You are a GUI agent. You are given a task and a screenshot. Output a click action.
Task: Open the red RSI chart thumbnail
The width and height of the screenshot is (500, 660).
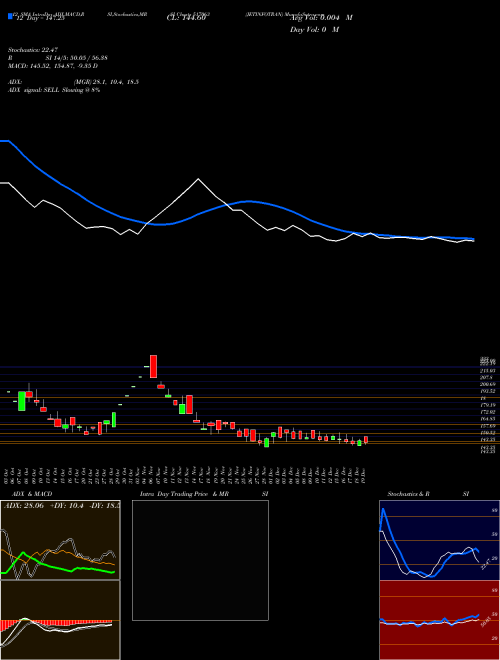point(439,620)
